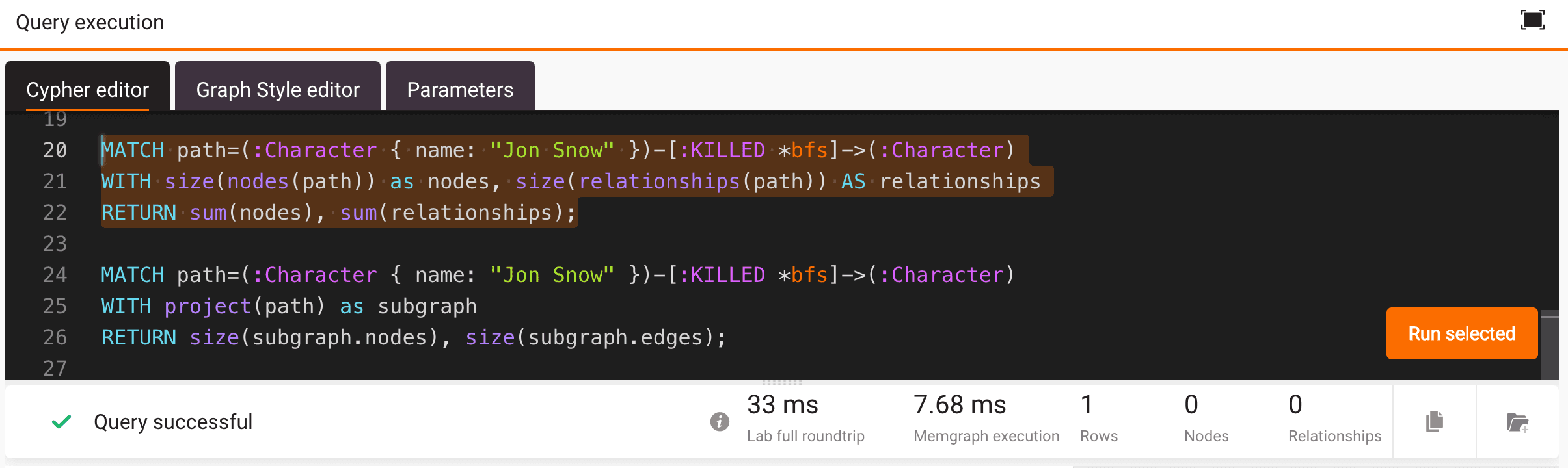Toggle fullscreen for Query execution panel
Viewport: 1568px width, 468px height.
(x=1532, y=20)
